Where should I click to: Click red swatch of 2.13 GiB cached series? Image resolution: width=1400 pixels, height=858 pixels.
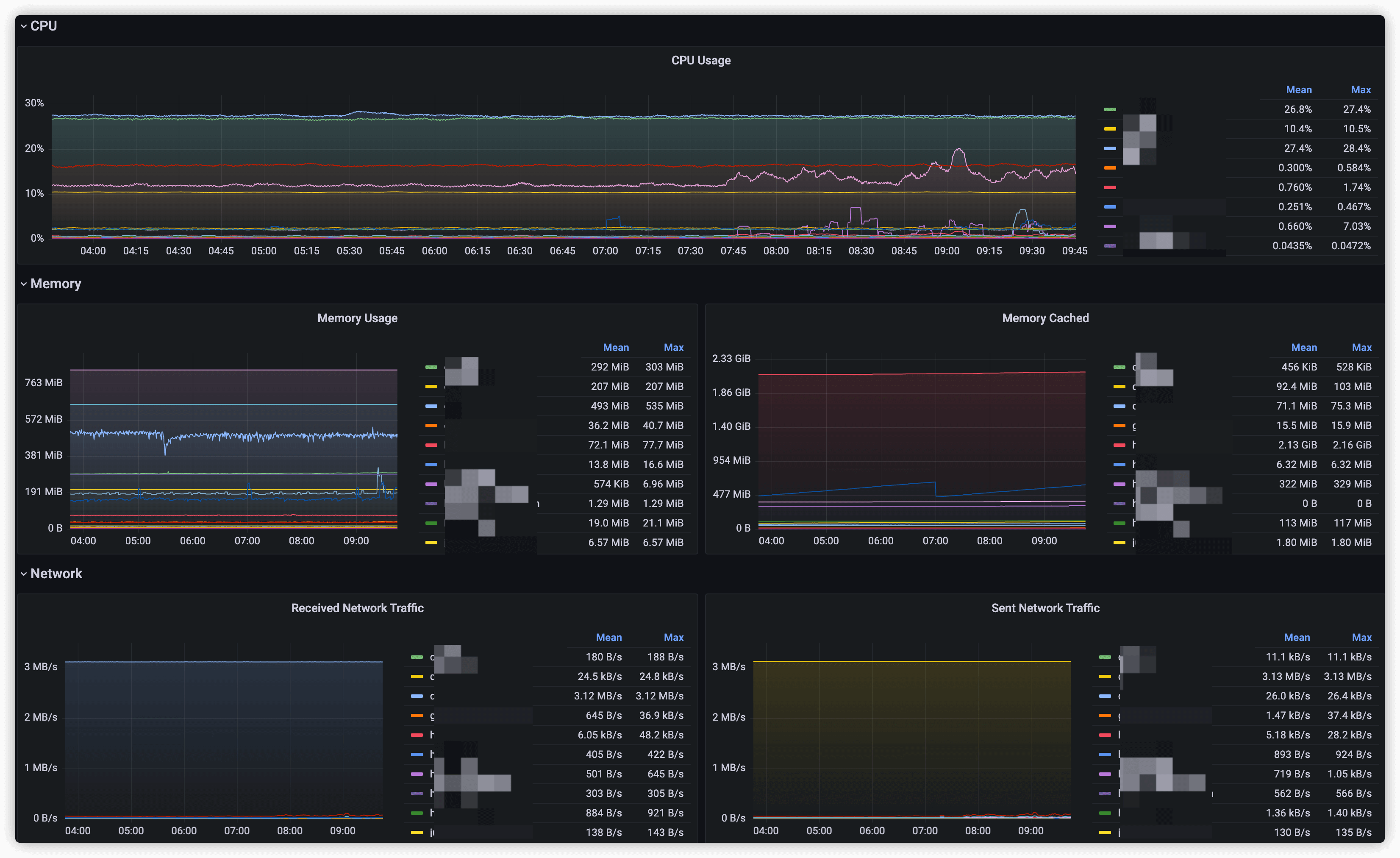pos(1119,445)
